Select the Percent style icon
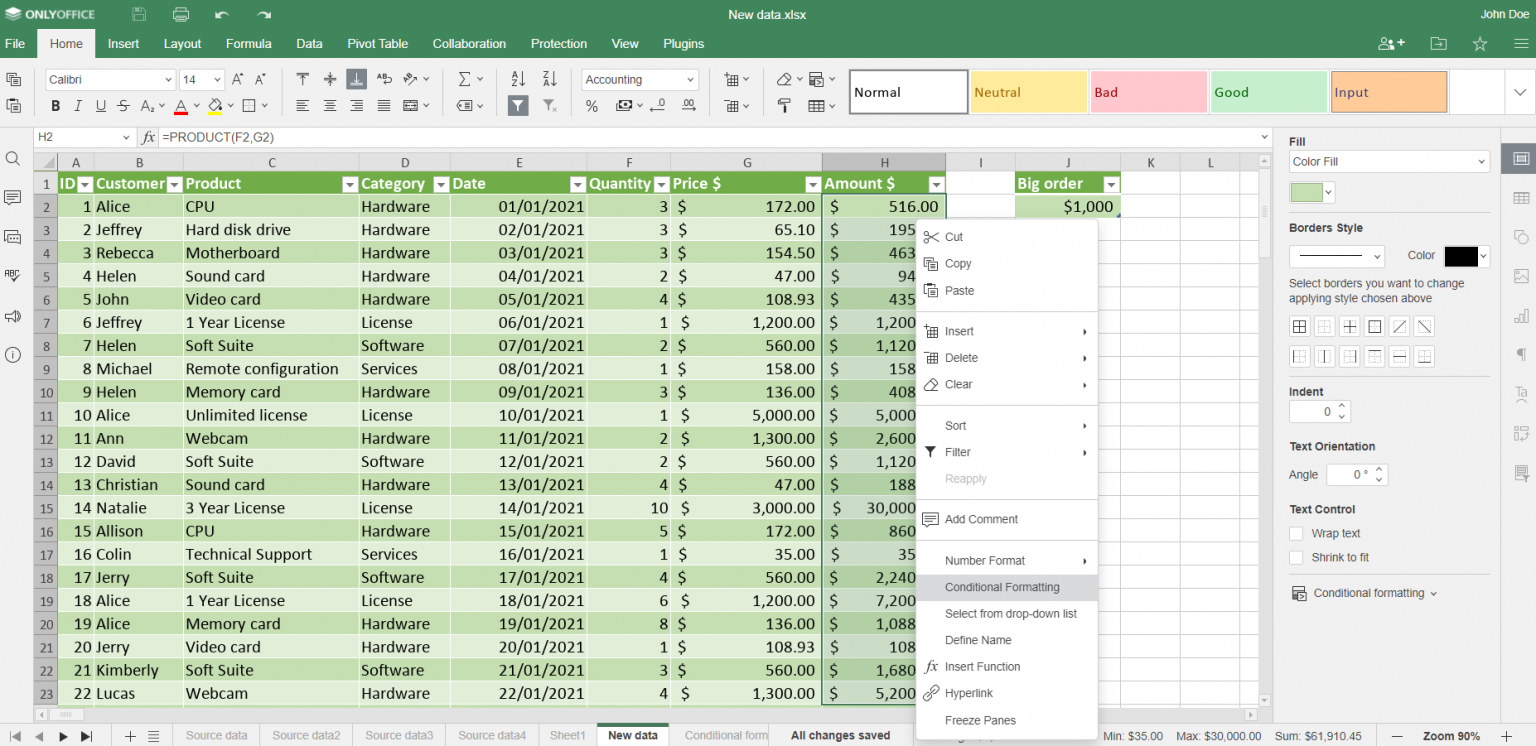The image size is (1536, 746). [592, 105]
